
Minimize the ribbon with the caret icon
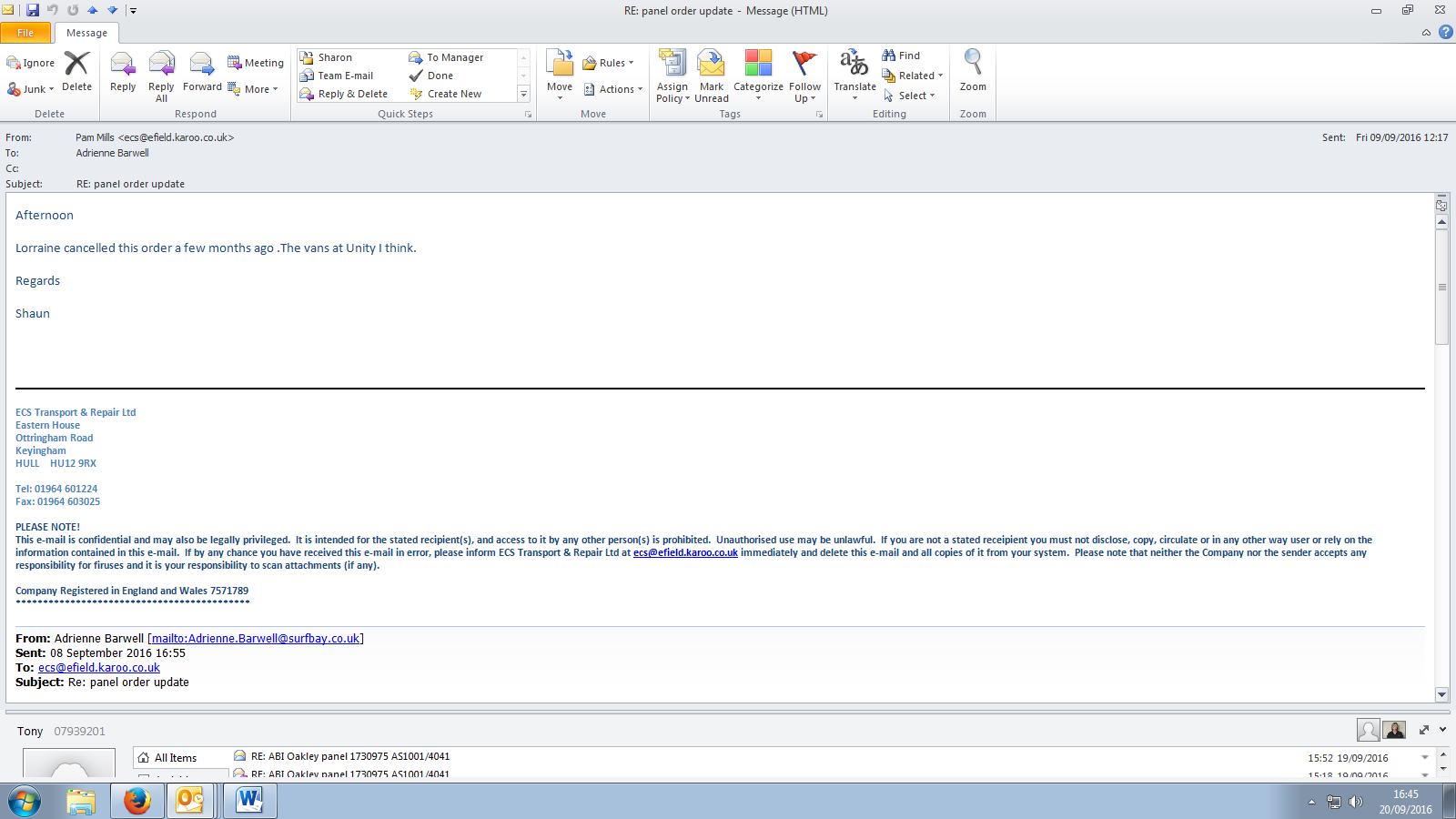pos(1426,33)
